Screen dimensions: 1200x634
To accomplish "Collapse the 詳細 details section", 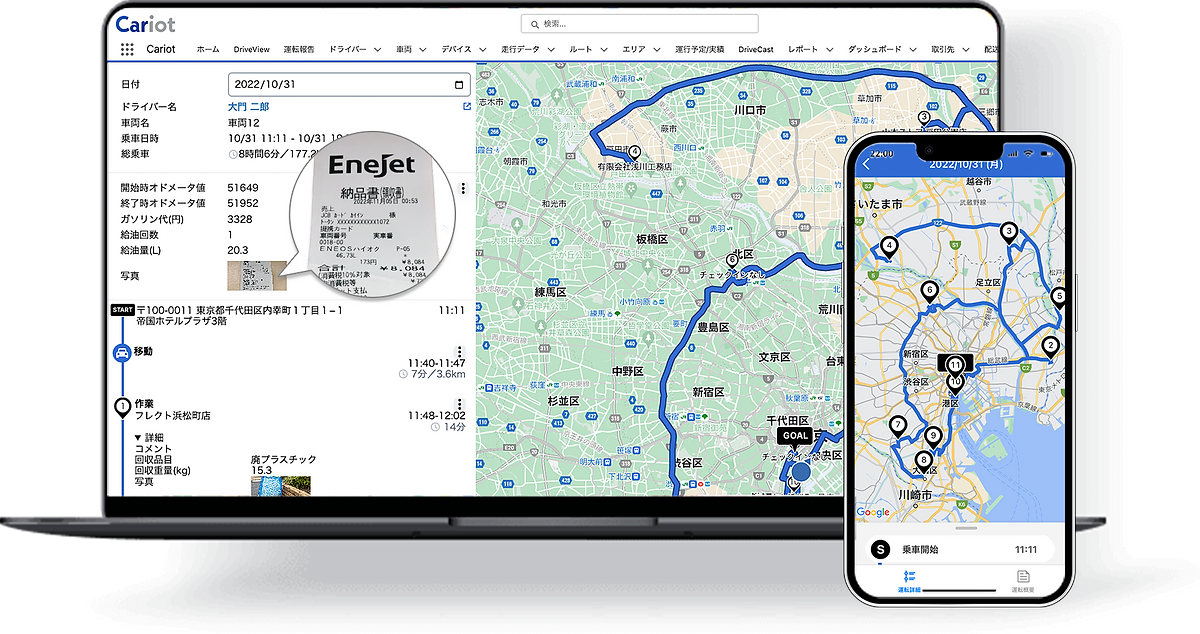I will pyautogui.click(x=138, y=438).
